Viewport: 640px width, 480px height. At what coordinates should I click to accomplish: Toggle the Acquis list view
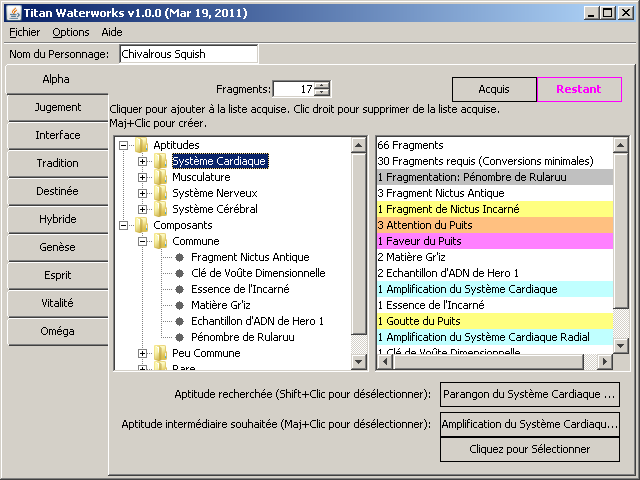coord(494,90)
